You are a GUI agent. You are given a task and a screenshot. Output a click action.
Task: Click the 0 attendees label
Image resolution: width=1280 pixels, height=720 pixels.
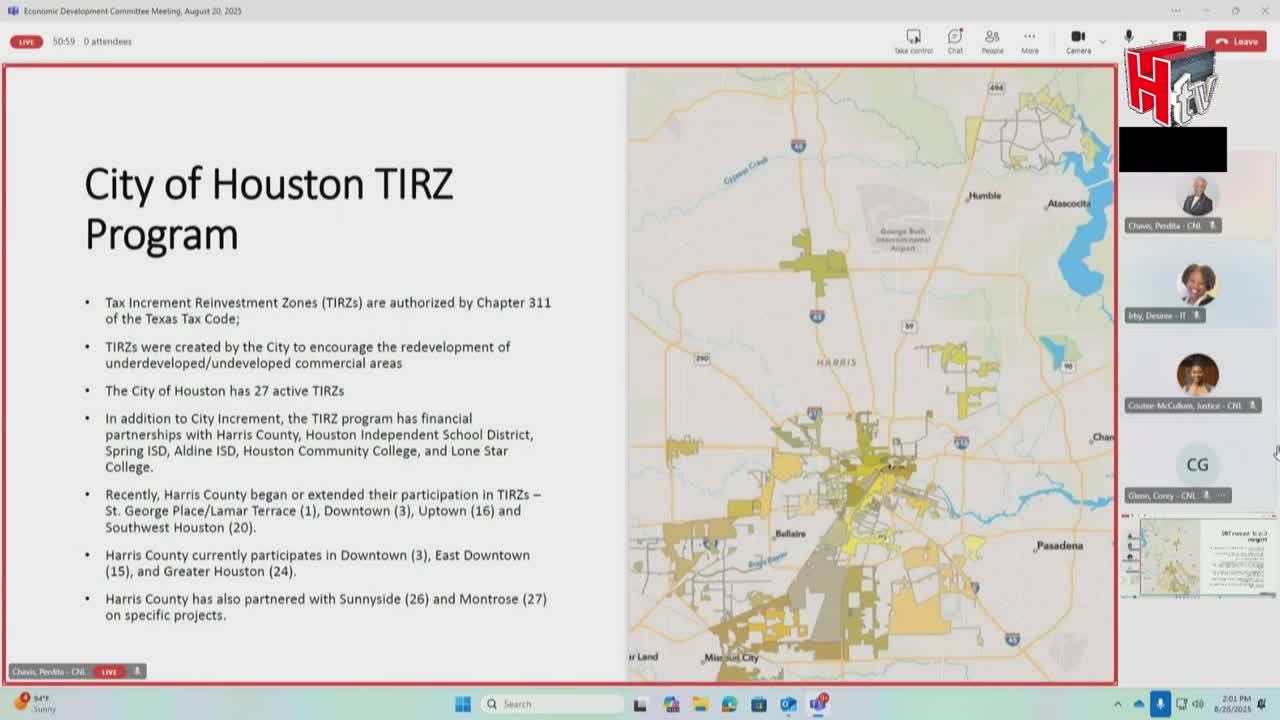click(108, 42)
